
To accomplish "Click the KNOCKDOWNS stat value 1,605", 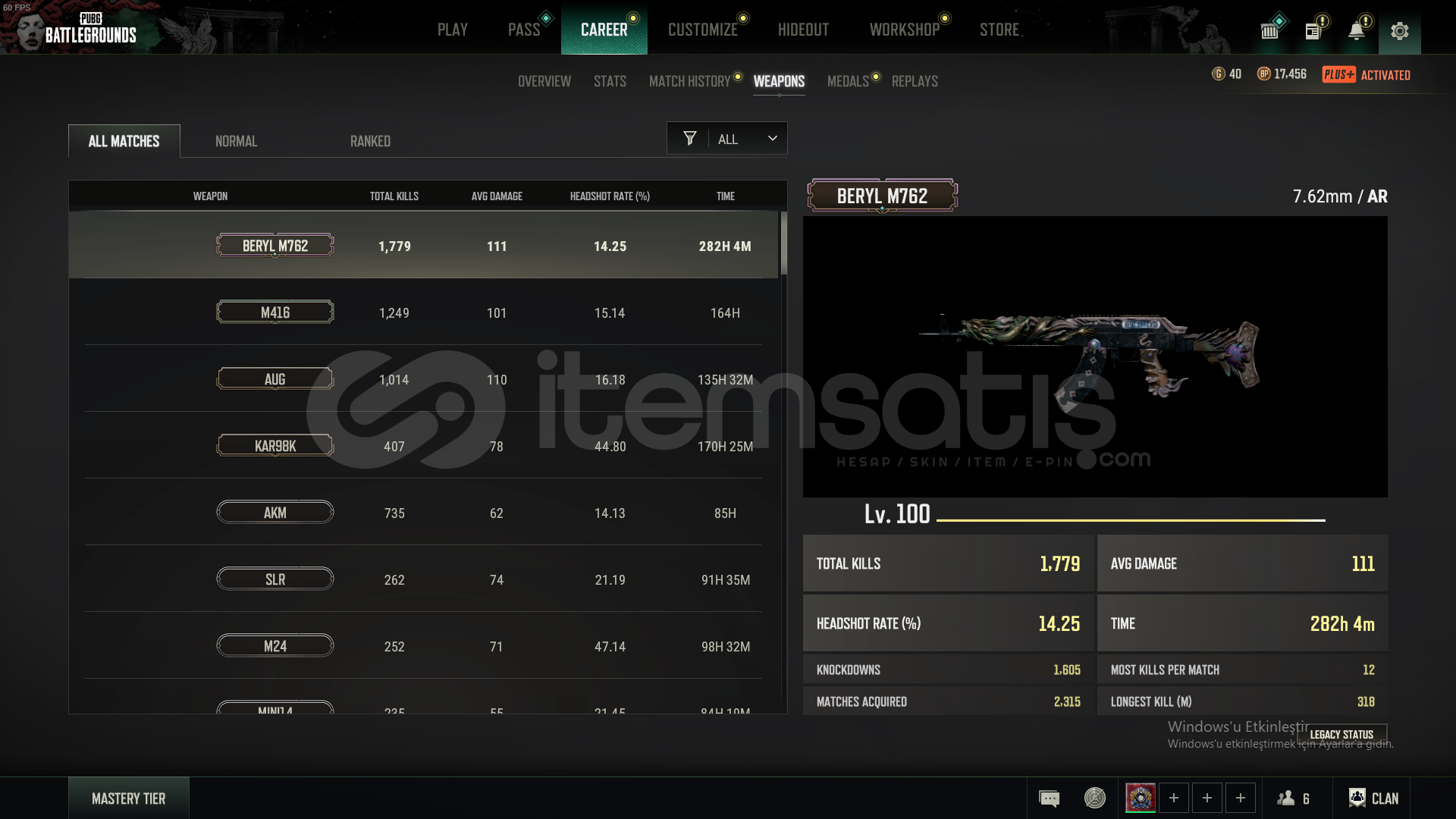I will coord(1066,670).
